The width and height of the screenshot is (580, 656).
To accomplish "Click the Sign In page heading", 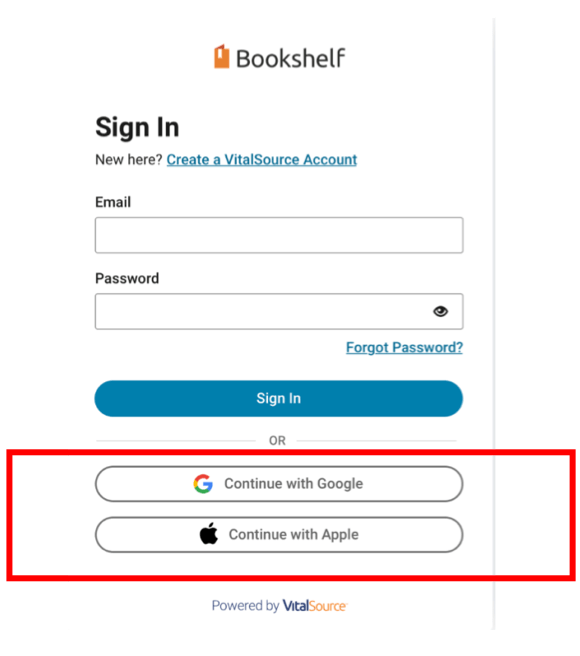I will (137, 127).
